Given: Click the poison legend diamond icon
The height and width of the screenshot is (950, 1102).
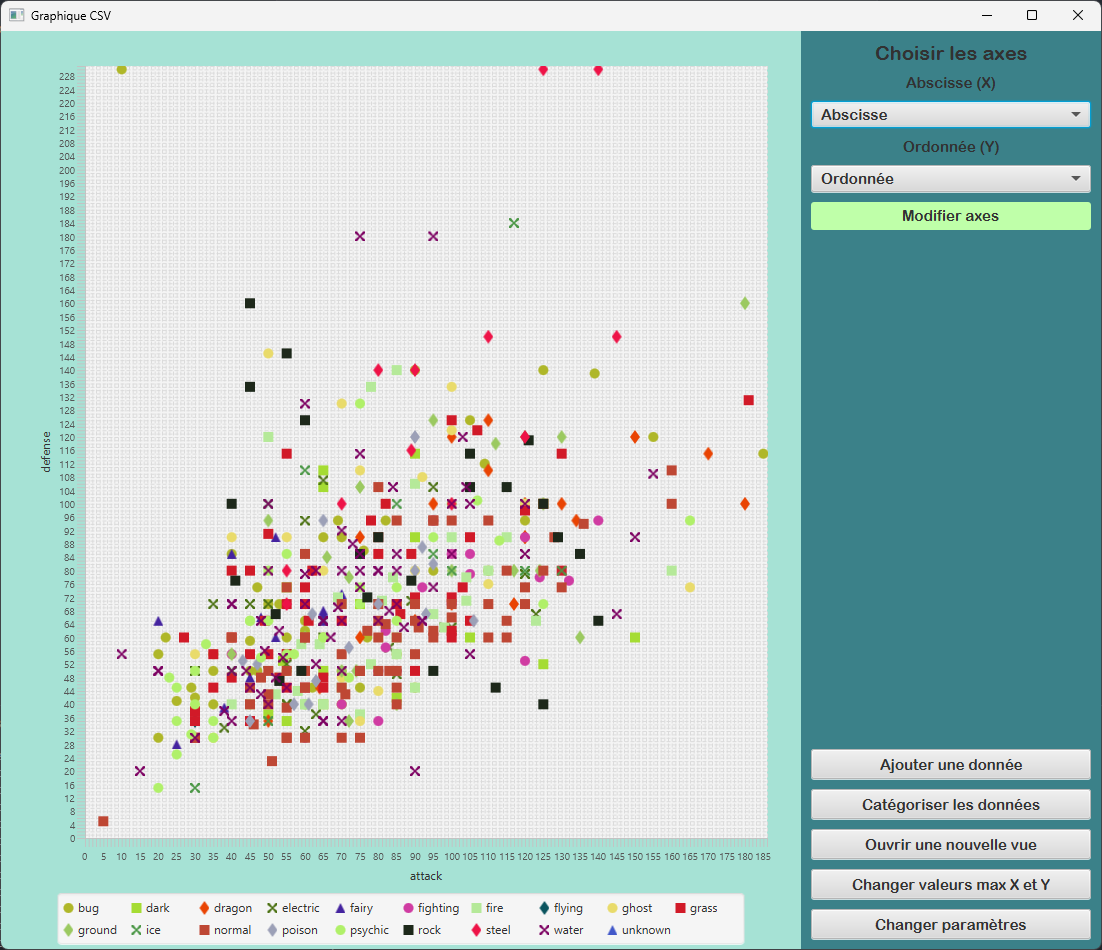Looking at the screenshot, I should (x=273, y=930).
